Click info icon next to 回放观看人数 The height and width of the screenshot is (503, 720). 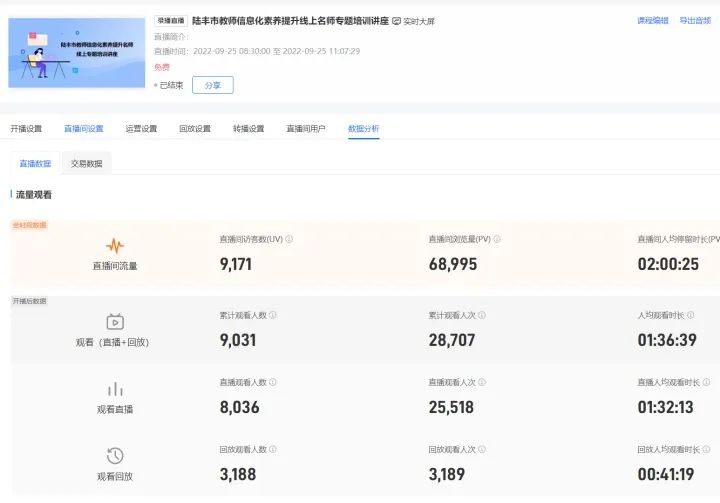(x=272, y=450)
